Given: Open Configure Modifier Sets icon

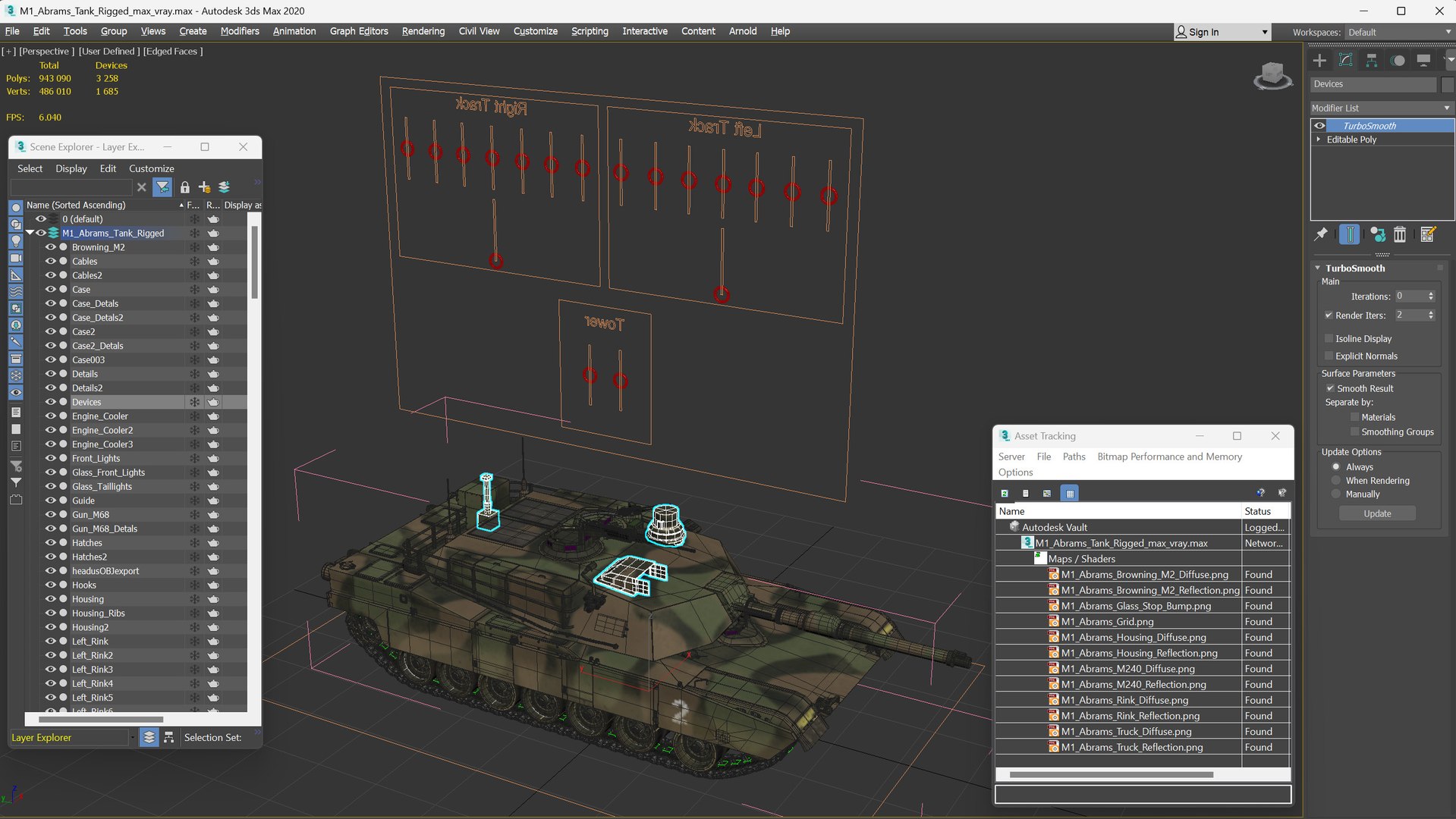Looking at the screenshot, I should tap(1427, 234).
